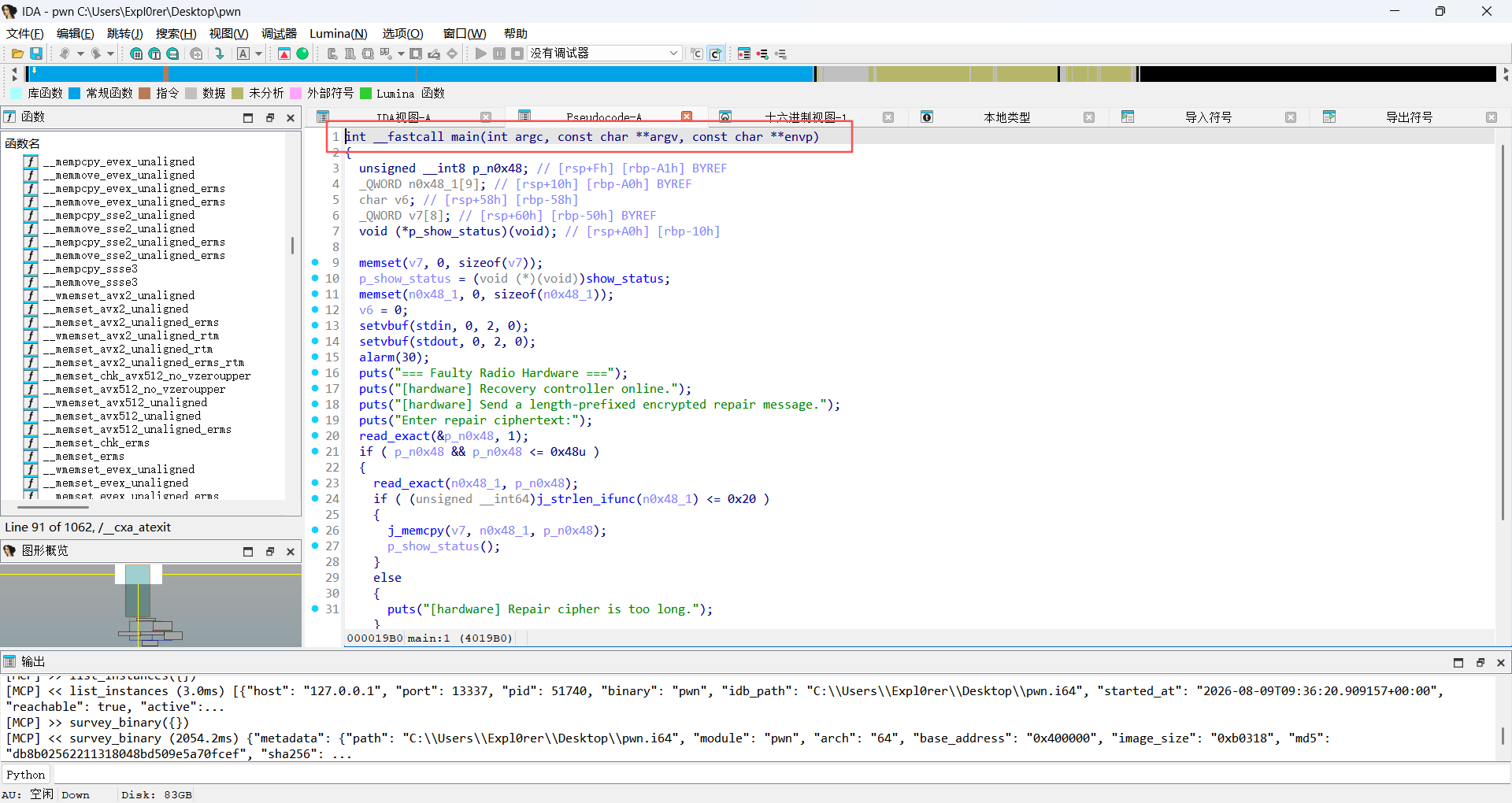Click the text search 'A' toolbar icon
The width and height of the screenshot is (1512, 803).
243,54
